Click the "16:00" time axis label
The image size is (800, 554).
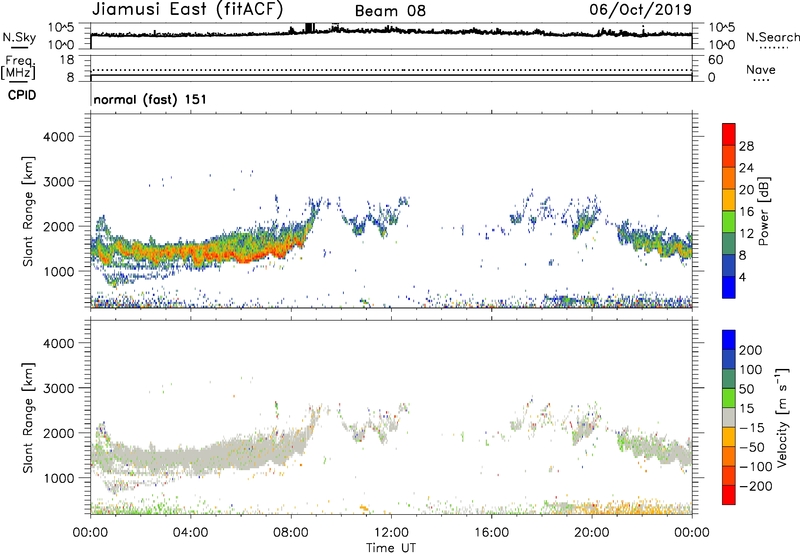click(x=491, y=533)
